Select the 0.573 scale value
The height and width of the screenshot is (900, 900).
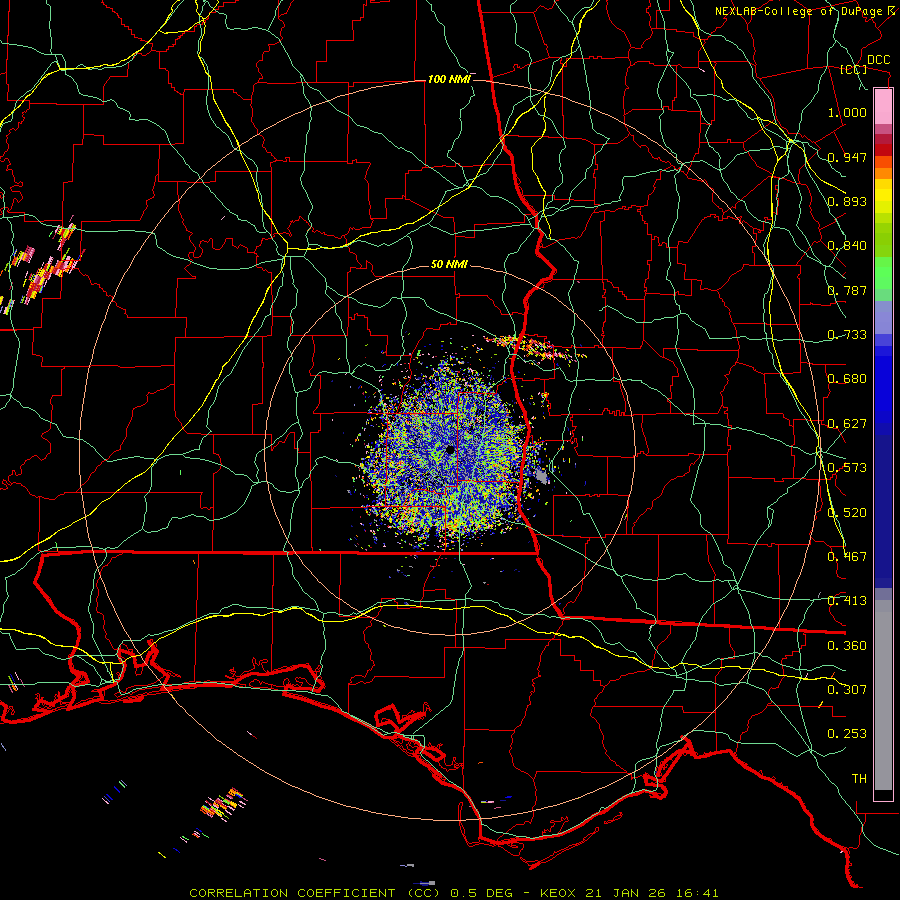pos(847,468)
